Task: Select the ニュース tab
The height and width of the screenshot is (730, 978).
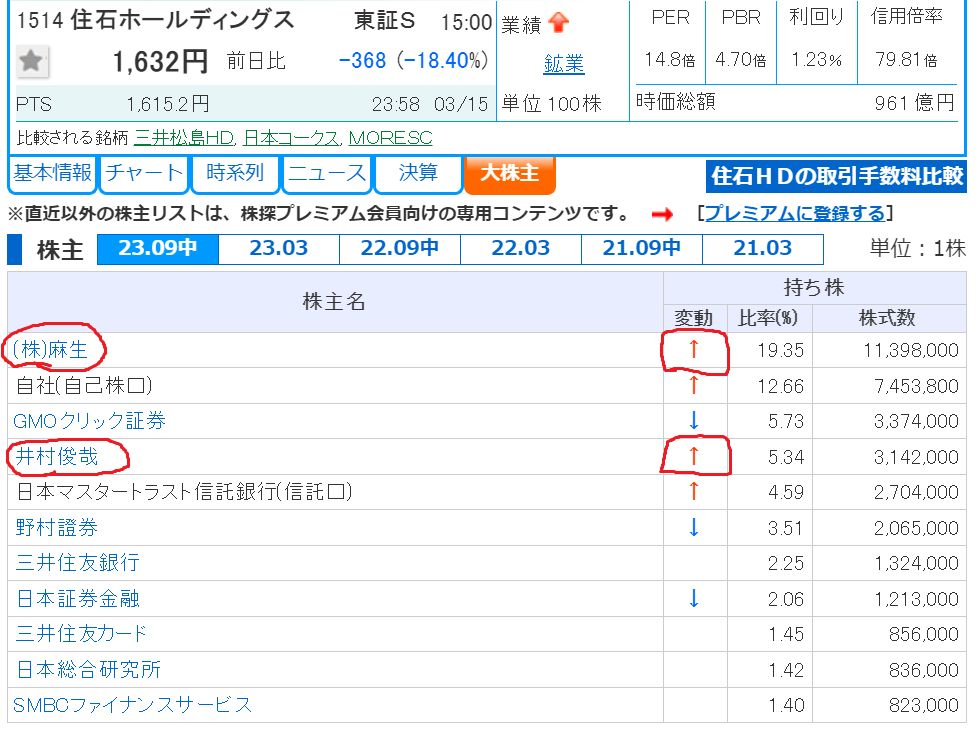Action: tap(327, 173)
